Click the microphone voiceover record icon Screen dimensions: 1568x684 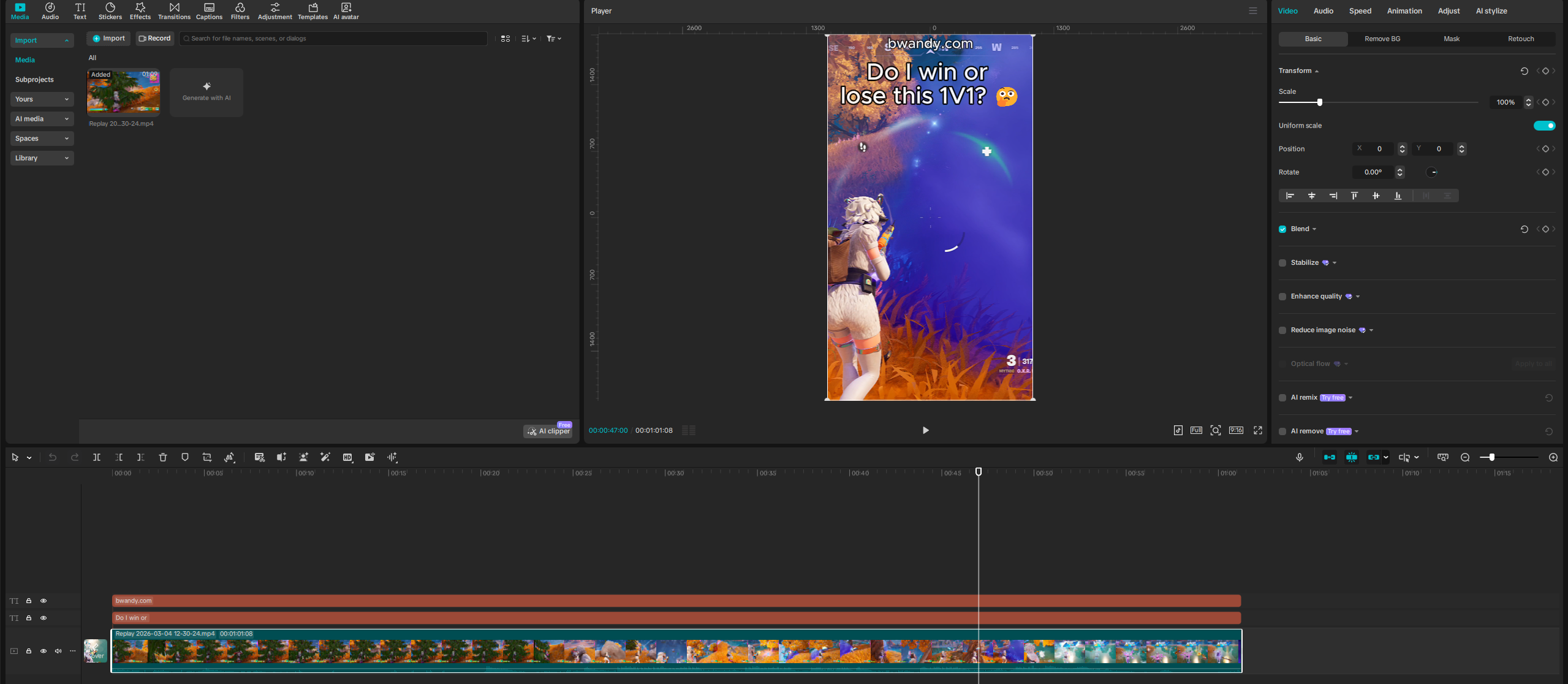(1299, 457)
